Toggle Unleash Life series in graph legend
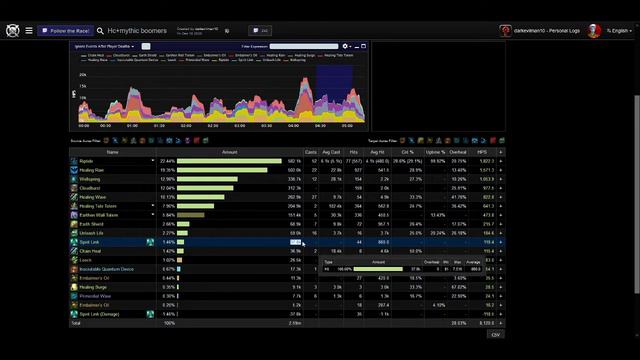This screenshot has height=360, width=640. tap(269, 60)
